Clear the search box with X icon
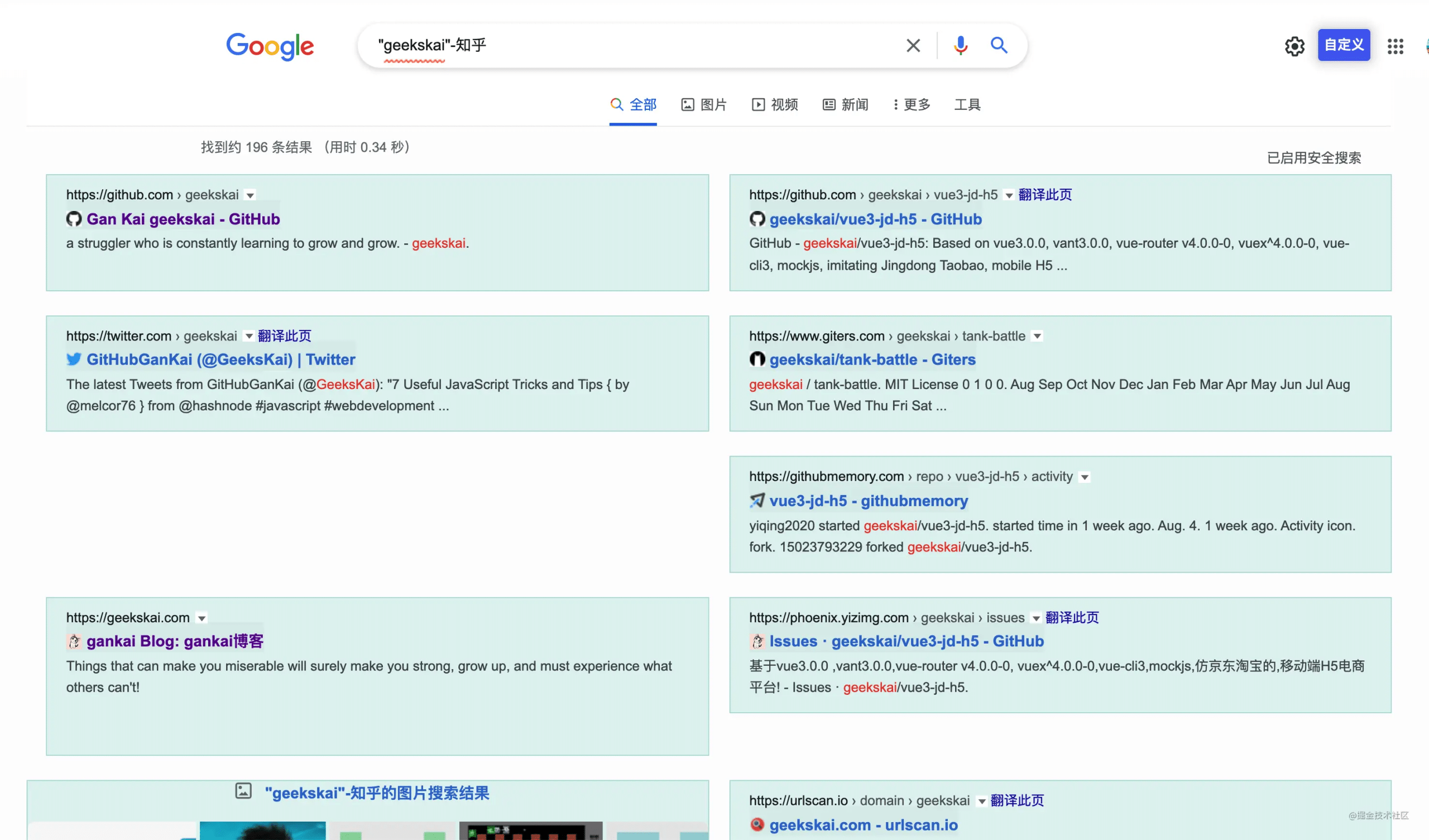Image resolution: width=1429 pixels, height=840 pixels. pyautogui.click(x=913, y=45)
